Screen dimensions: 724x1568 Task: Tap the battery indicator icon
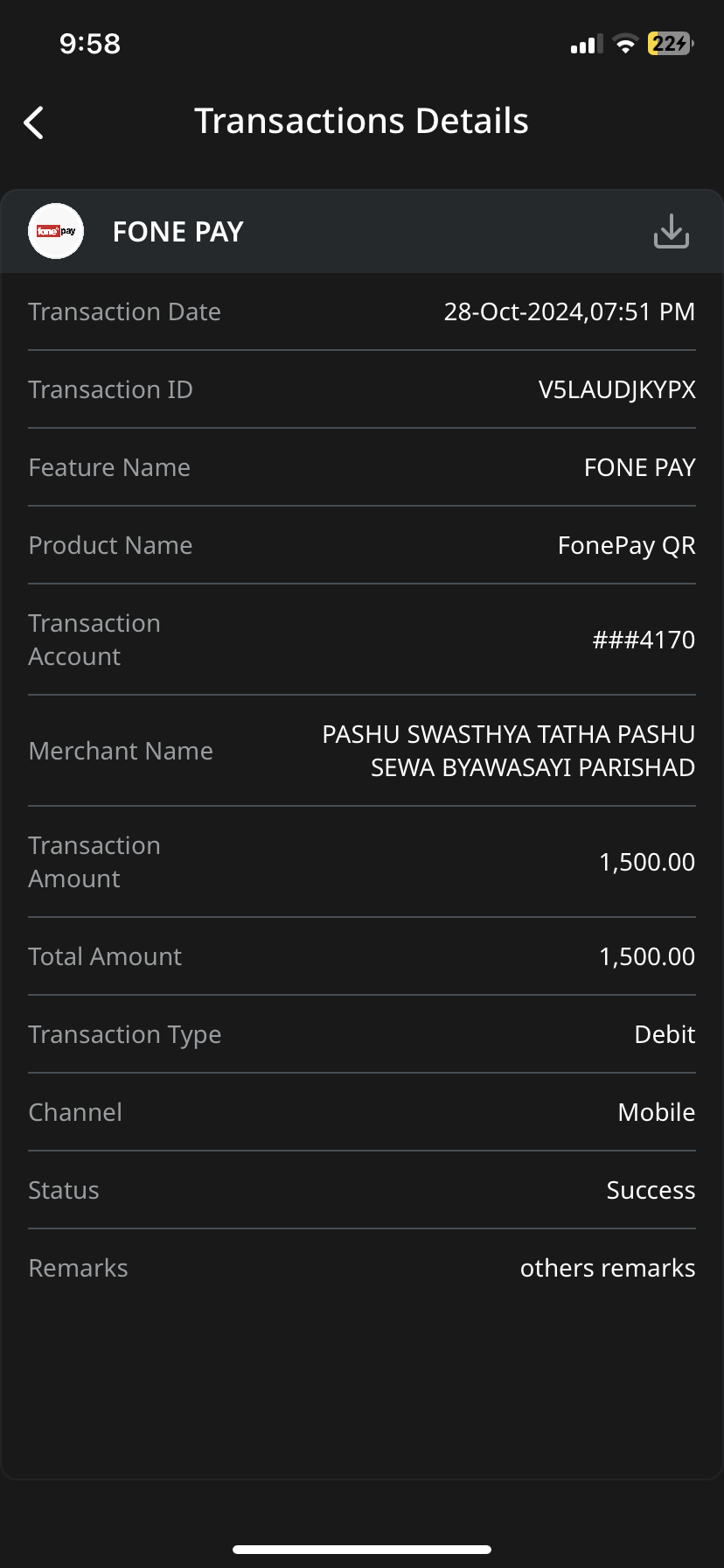pyautogui.click(x=670, y=44)
